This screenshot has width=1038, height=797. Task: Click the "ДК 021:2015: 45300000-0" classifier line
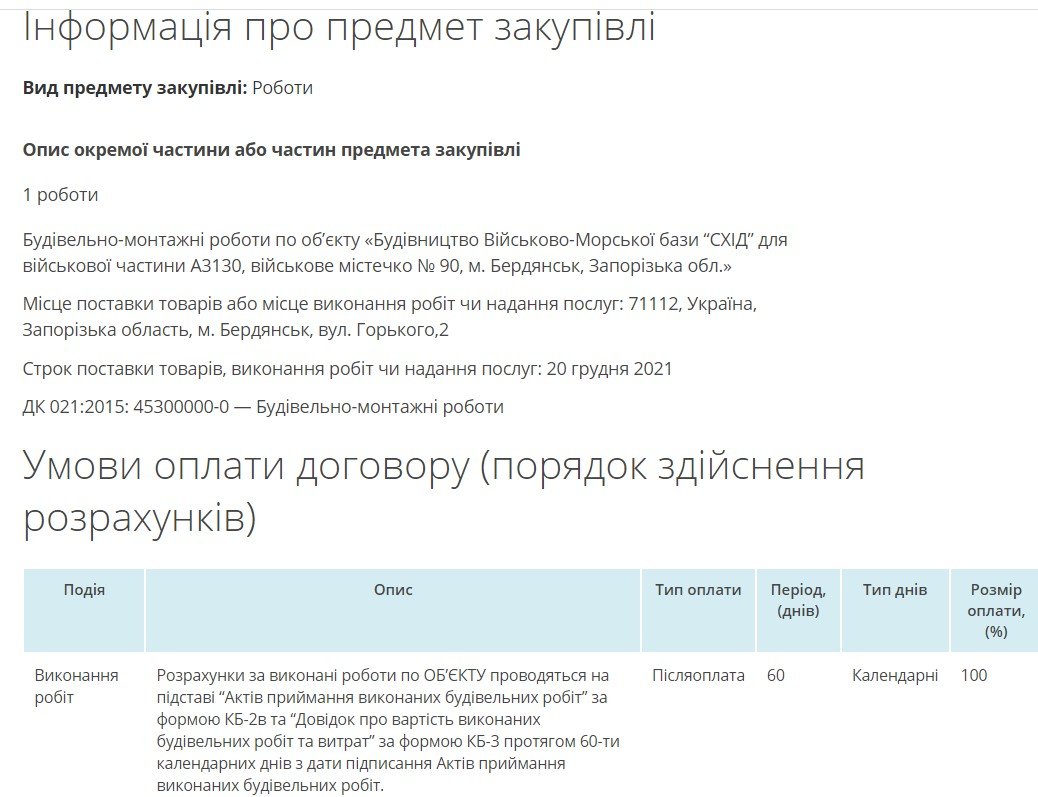coord(263,407)
